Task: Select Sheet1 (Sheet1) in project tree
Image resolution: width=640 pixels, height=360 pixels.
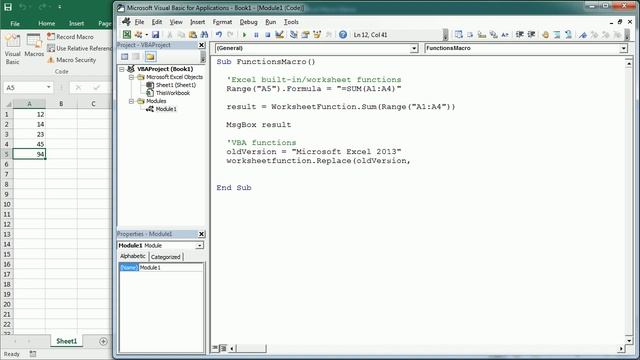Action: (176, 85)
